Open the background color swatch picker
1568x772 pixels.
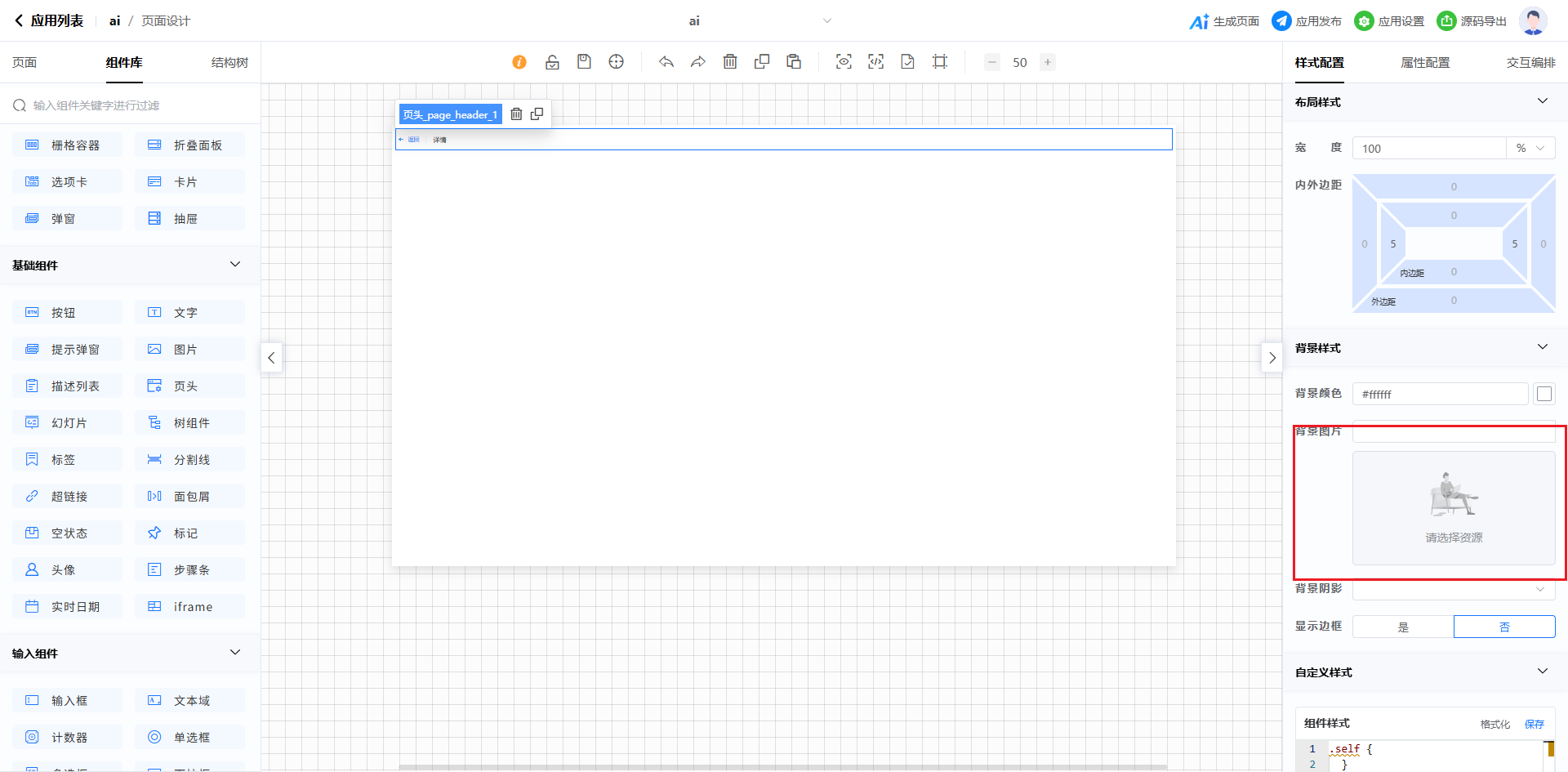[1543, 394]
